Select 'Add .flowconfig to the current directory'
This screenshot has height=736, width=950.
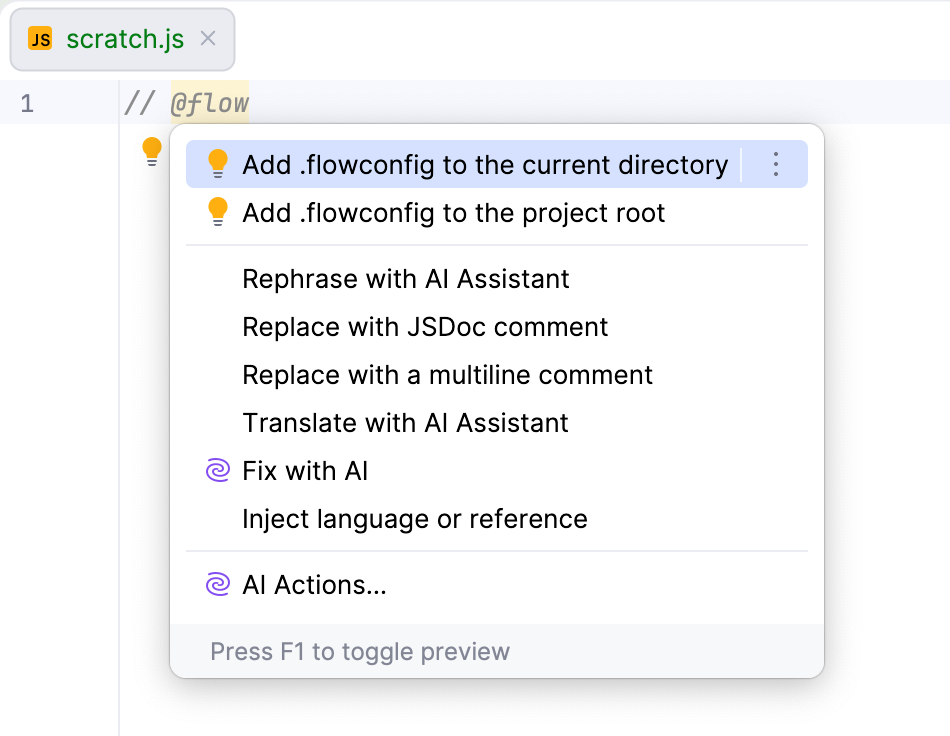(x=483, y=164)
